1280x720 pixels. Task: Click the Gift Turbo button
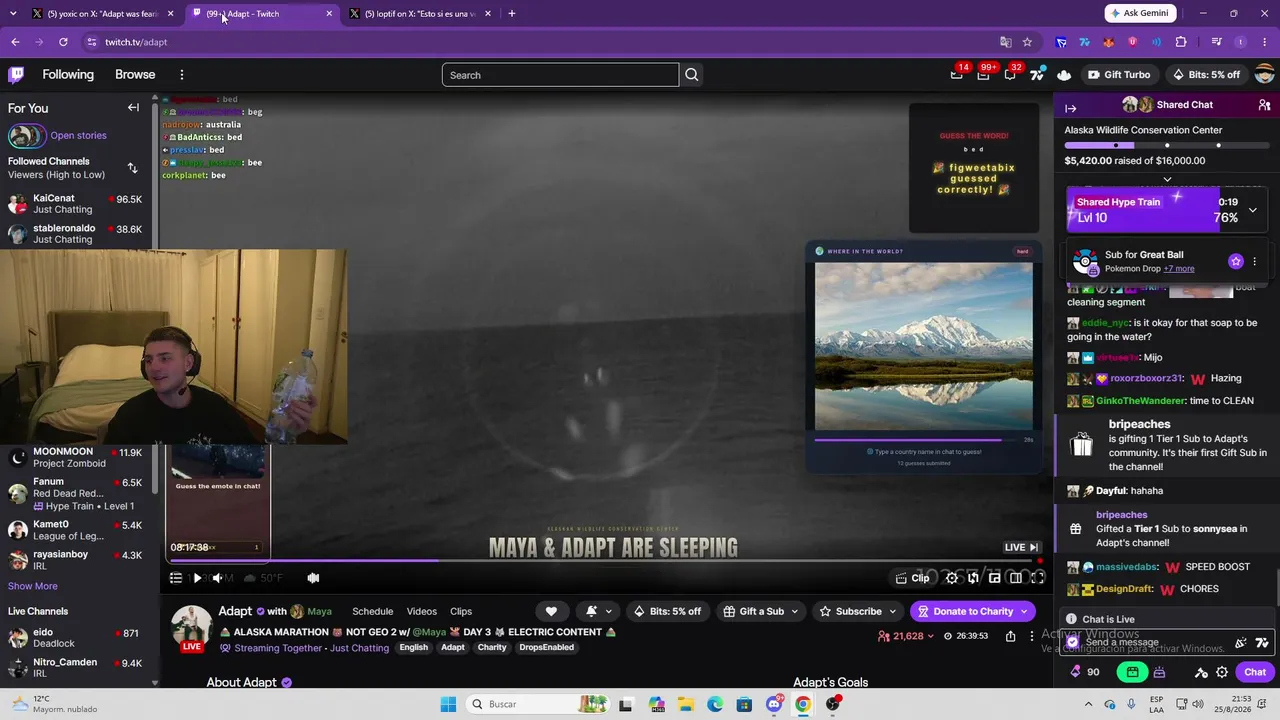1118,75
